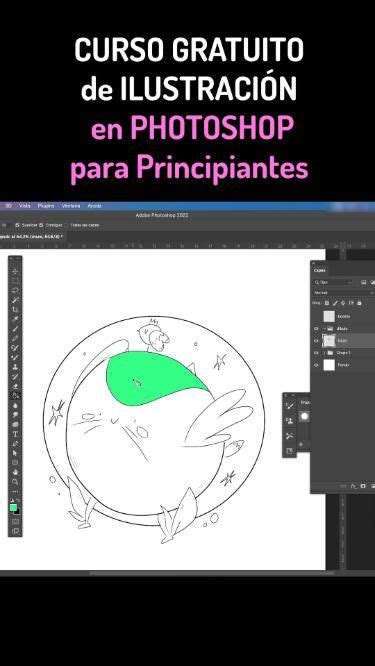Select the Zoom tool
The height and width of the screenshot is (666, 375).
click(16, 482)
